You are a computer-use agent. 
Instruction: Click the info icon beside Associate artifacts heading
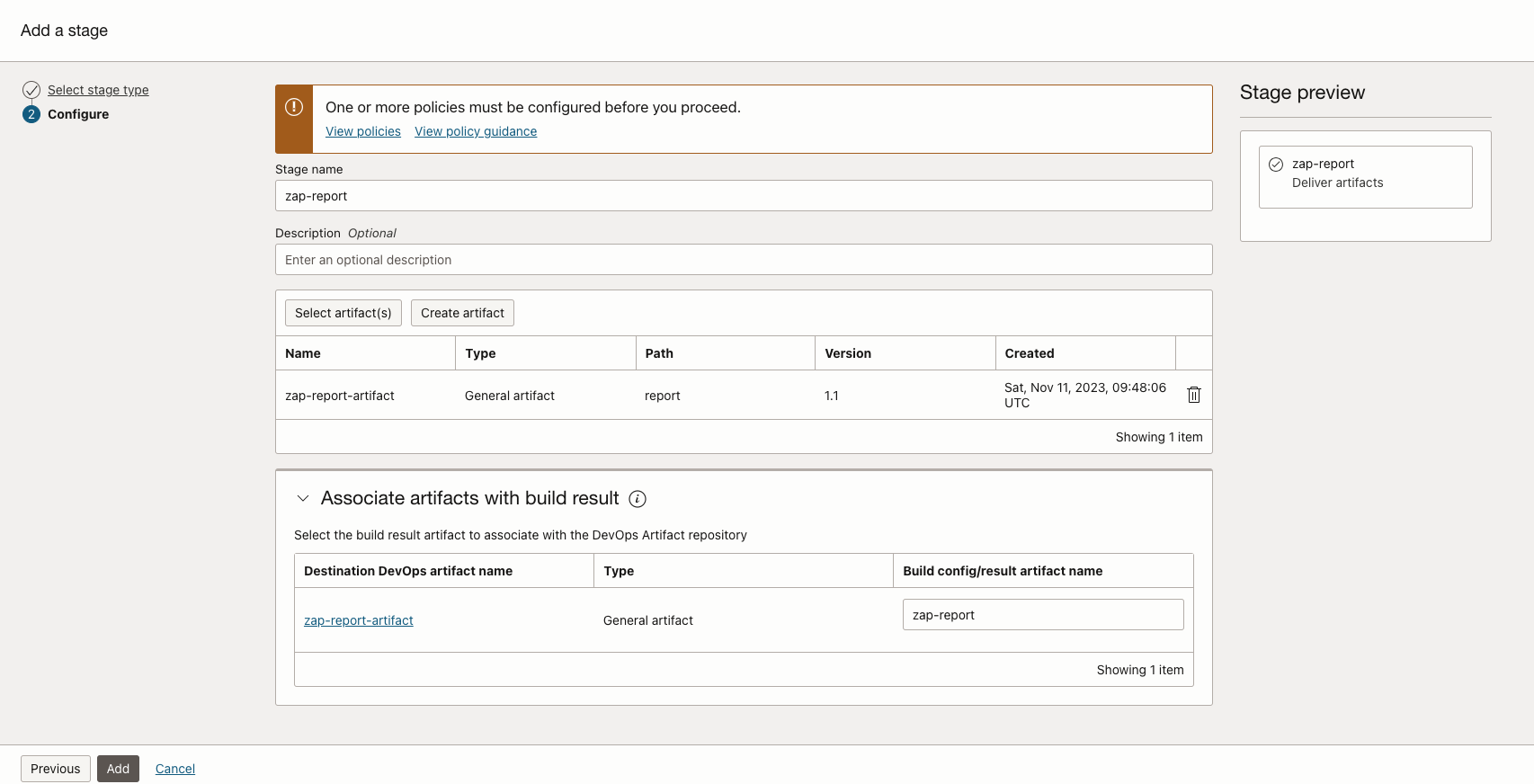click(638, 499)
